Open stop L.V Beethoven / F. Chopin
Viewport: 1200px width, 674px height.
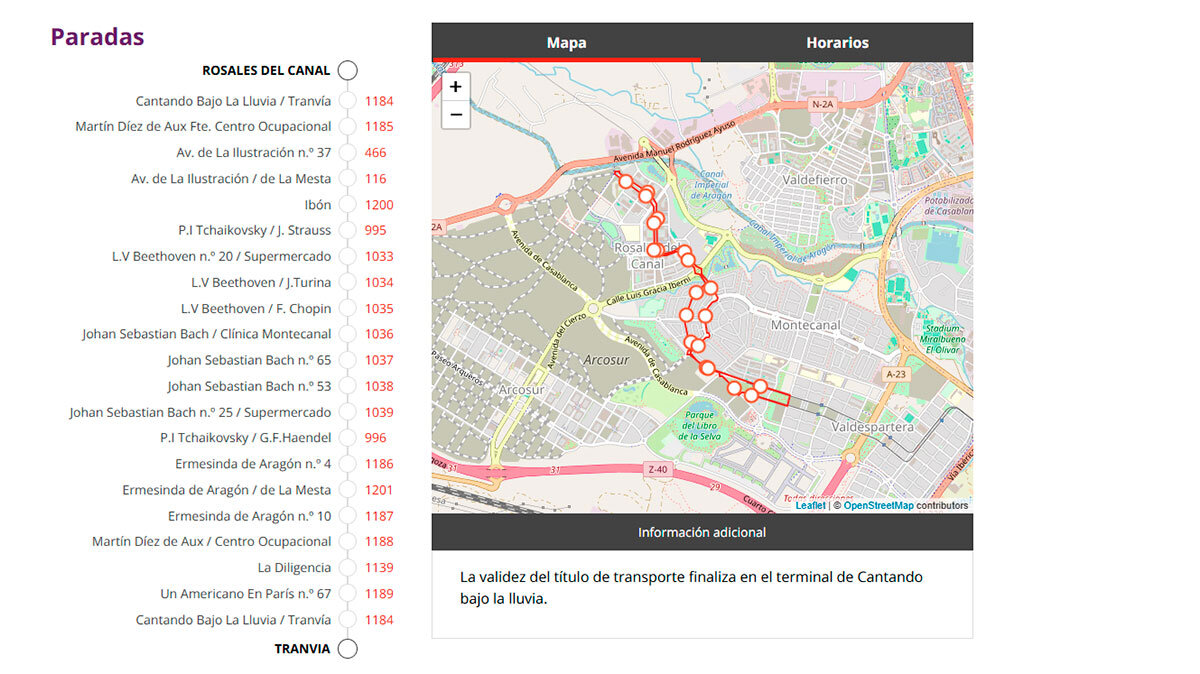[x=256, y=308]
